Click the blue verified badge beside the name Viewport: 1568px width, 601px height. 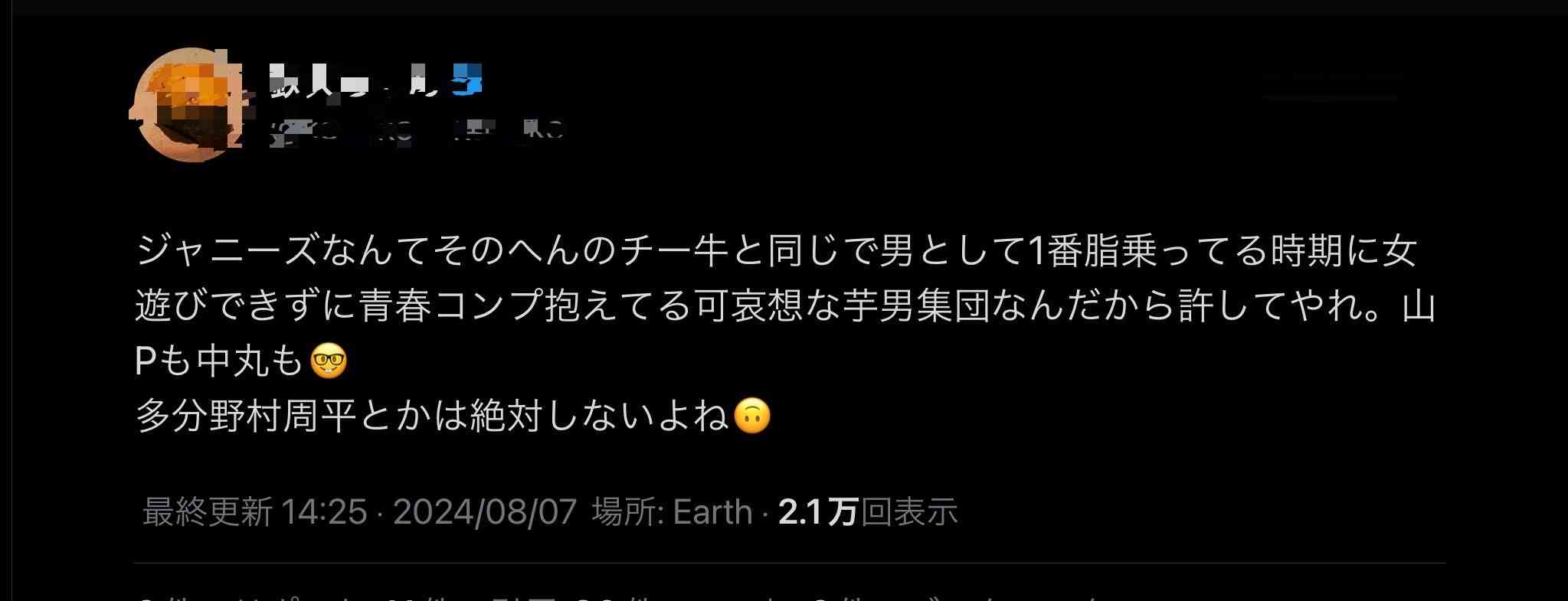tap(466, 80)
